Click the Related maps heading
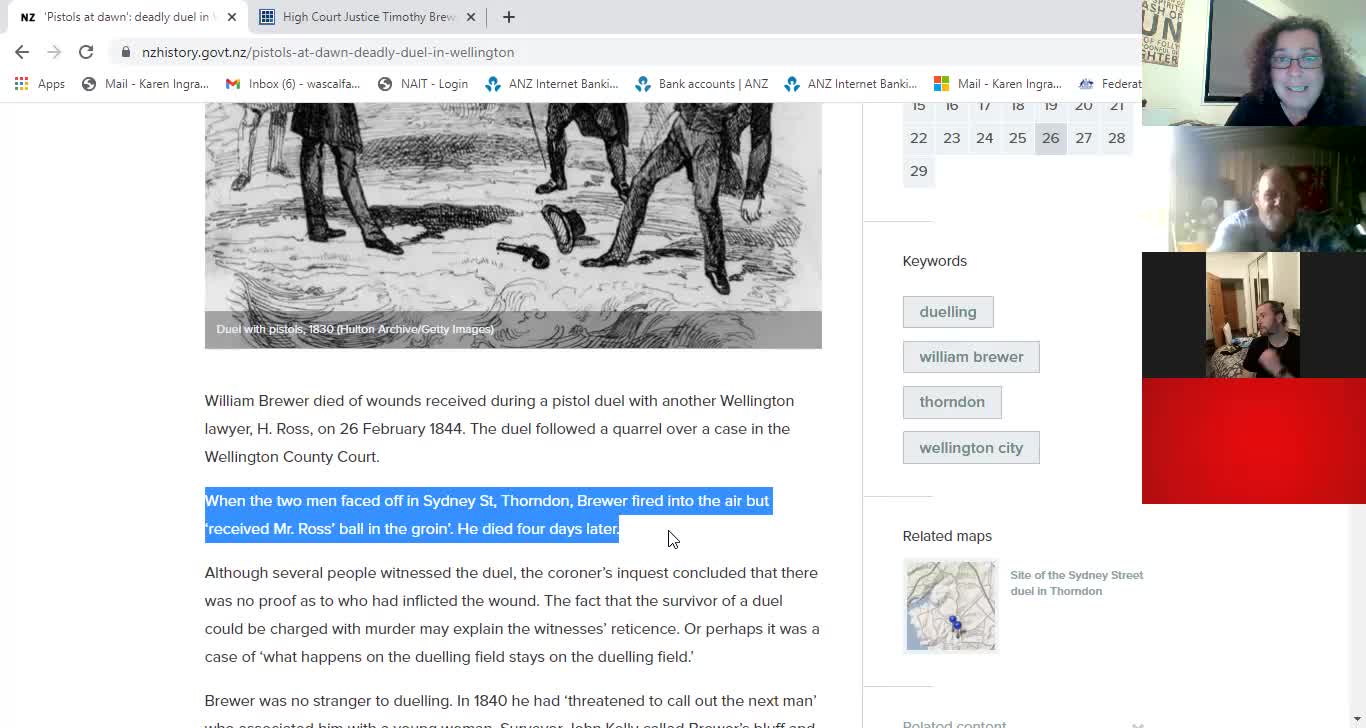 point(947,536)
